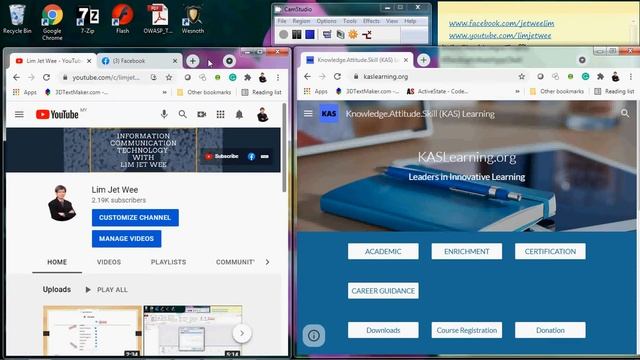Viewport: 640px width, 360px height.
Task: Open KAS site hamburger menu
Action: tap(308, 113)
